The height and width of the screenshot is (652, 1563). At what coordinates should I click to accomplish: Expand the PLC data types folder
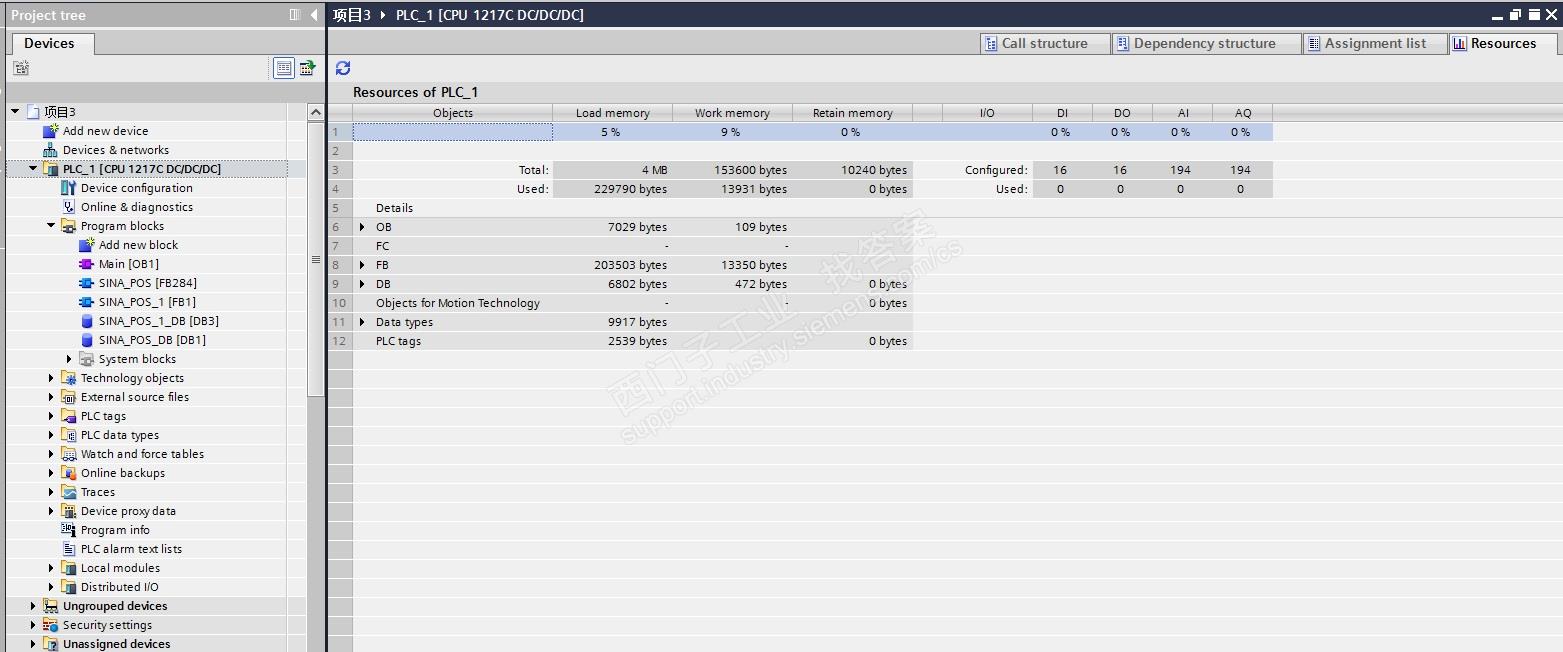(51, 435)
